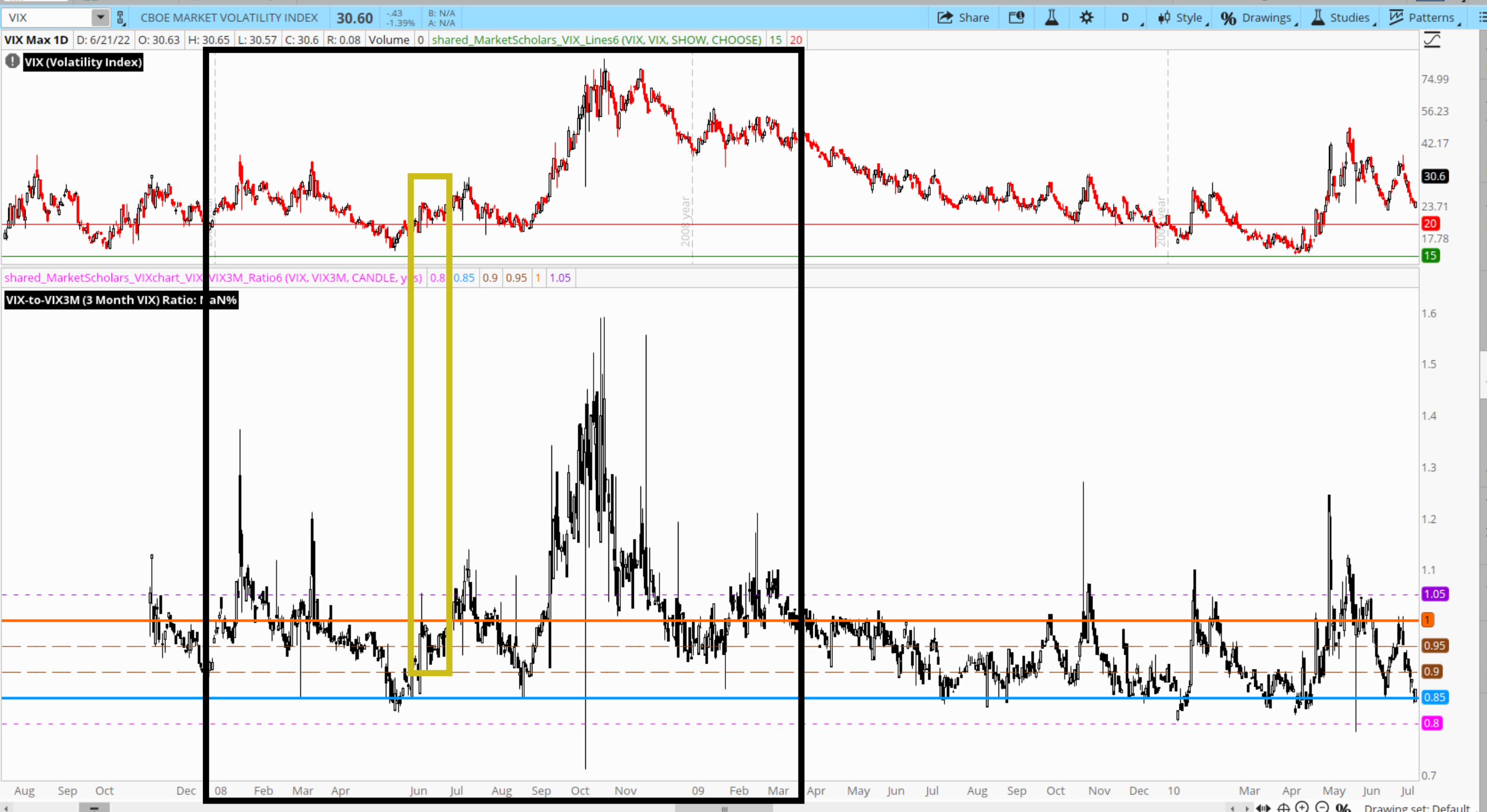Click the expand/compress time axis arrows icon
Screen dimensions: 1487x812
pos(1263,807)
